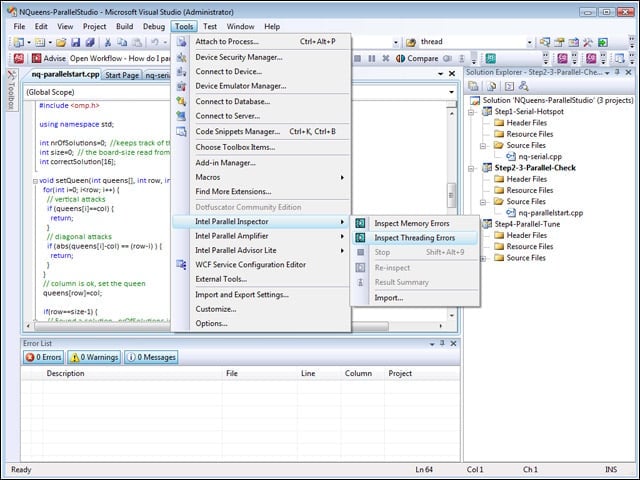Viewport: 640px width, 480px height.
Task: Switch to the Start Page tab
Action: pos(122,75)
